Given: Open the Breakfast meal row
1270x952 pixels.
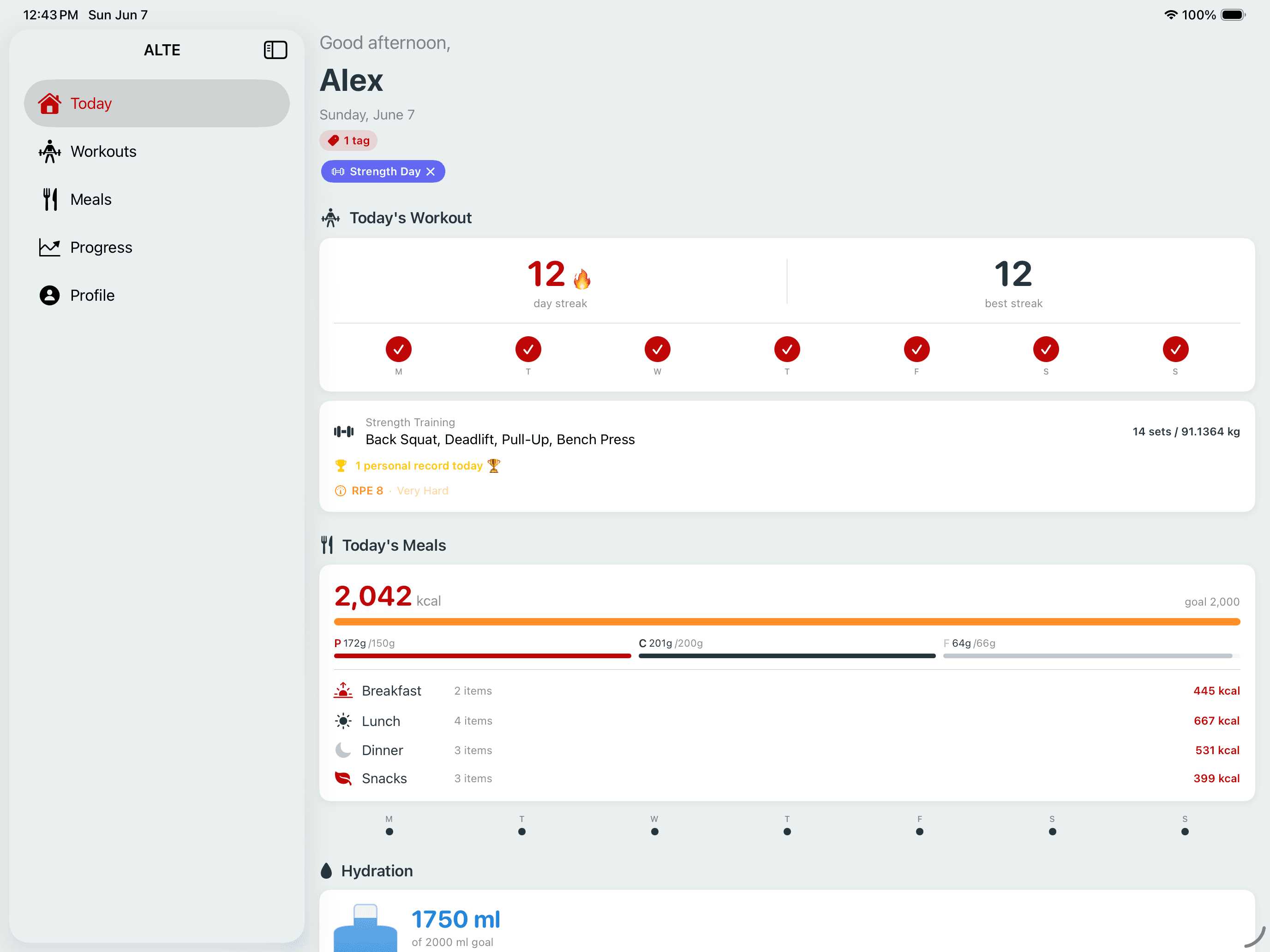Looking at the screenshot, I should [787, 691].
